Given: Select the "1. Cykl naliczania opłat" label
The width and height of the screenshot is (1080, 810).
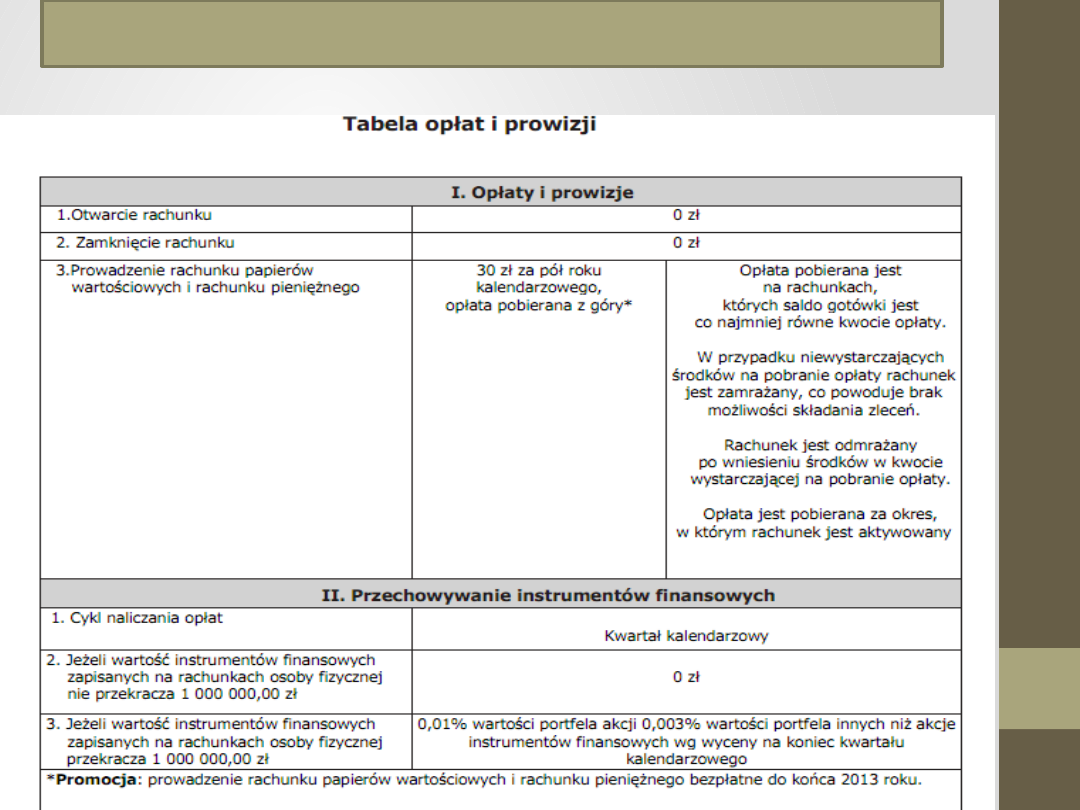Looking at the screenshot, I should click(137, 618).
